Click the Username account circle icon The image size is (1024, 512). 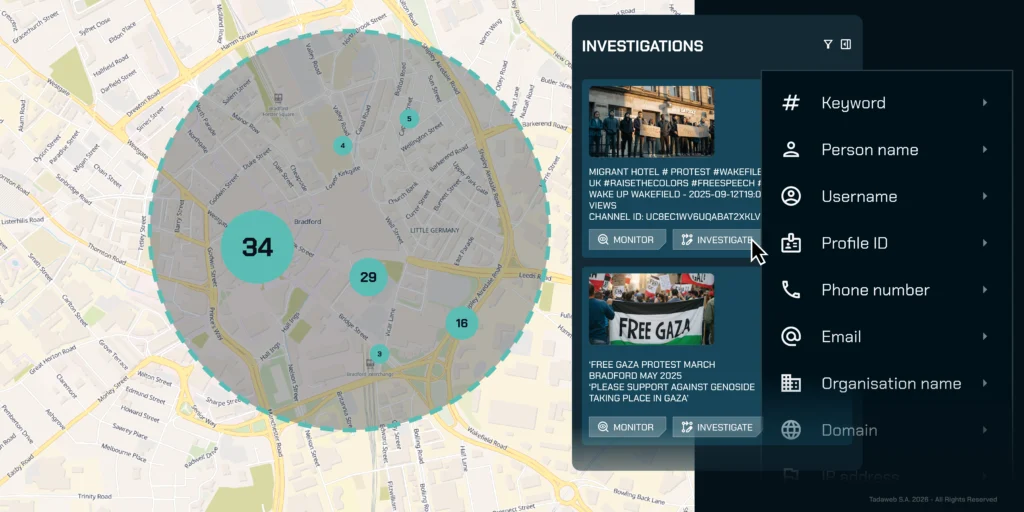point(791,196)
